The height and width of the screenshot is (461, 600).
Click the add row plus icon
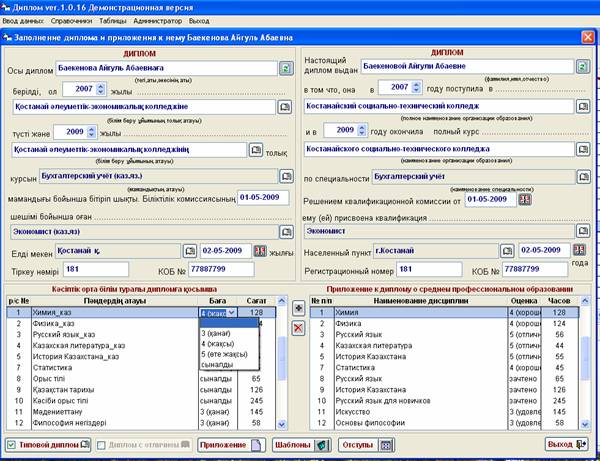point(297,309)
